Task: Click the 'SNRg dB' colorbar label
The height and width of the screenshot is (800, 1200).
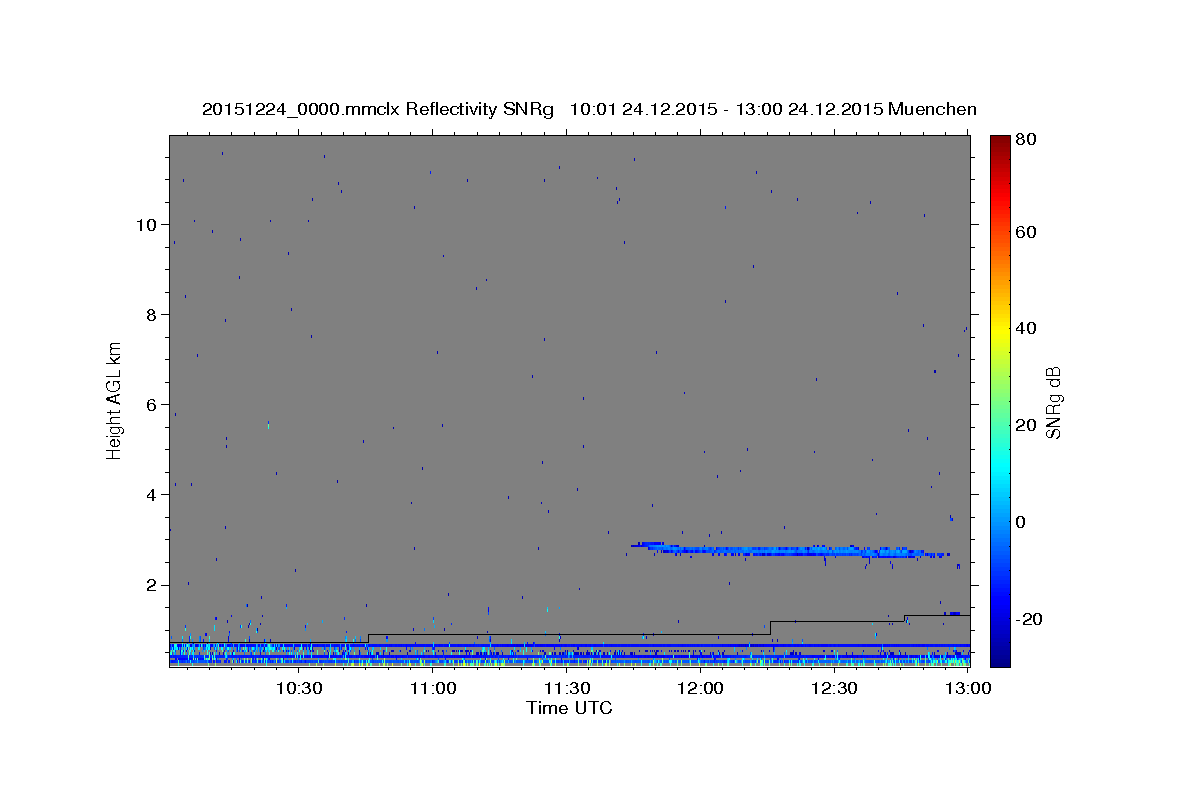Action: tap(1052, 402)
